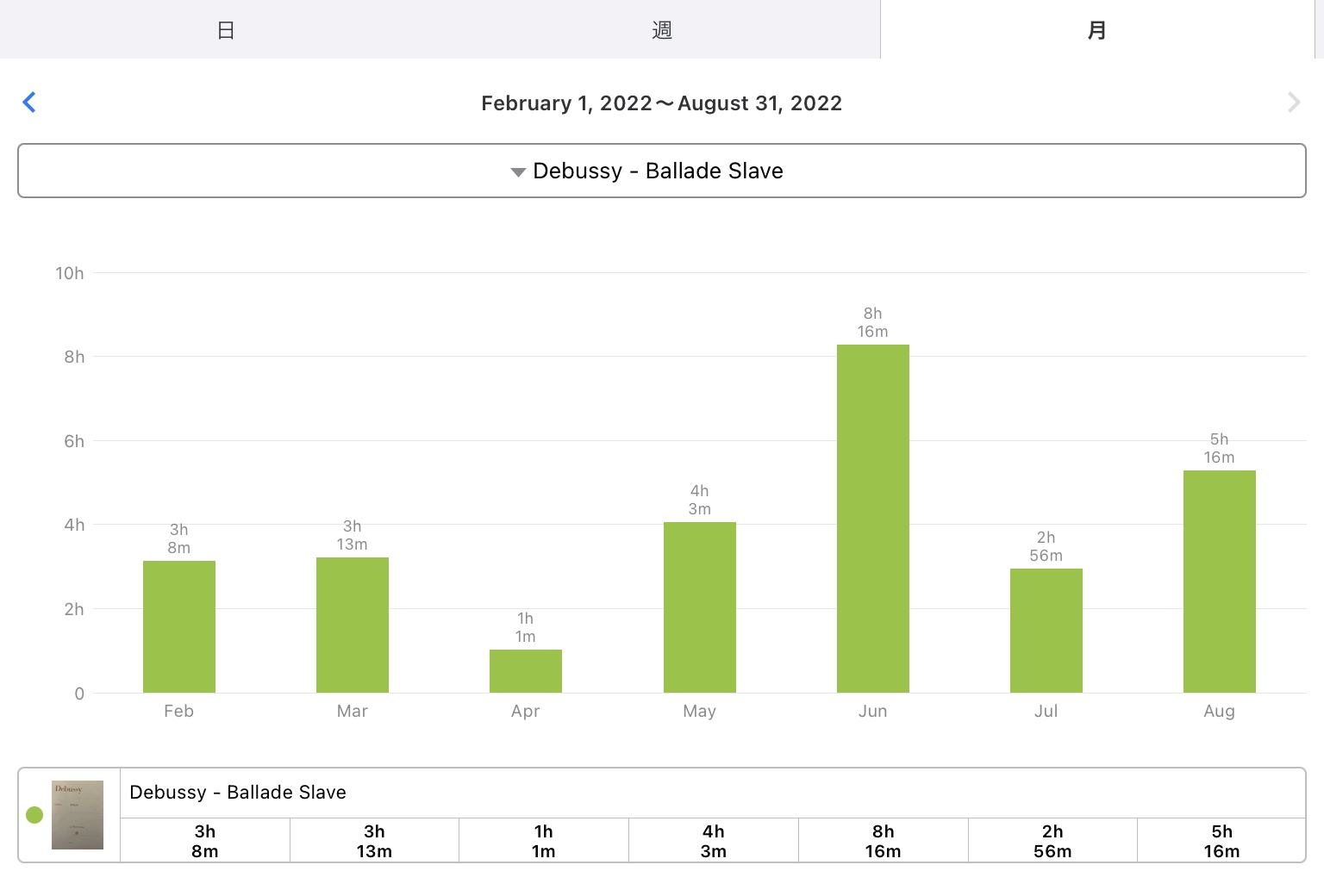The height and width of the screenshot is (896, 1324).
Task: Go to the previous date range
Action: click(x=29, y=103)
